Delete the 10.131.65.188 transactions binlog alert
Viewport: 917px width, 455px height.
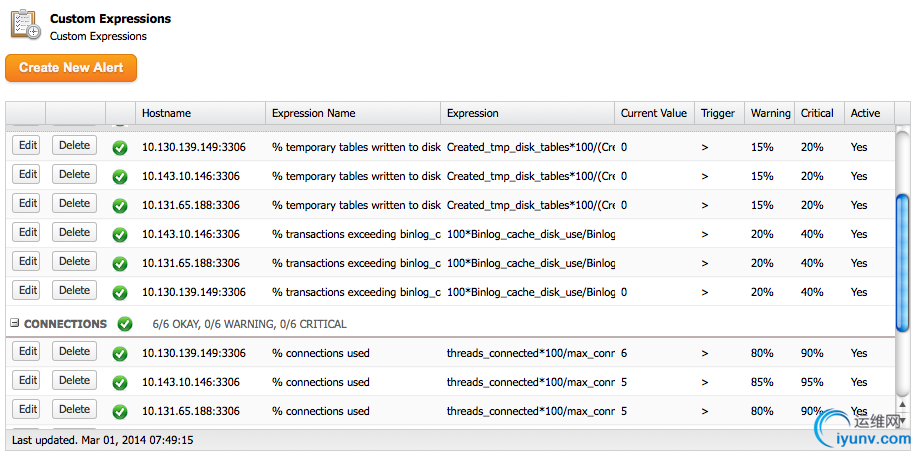coord(74,262)
